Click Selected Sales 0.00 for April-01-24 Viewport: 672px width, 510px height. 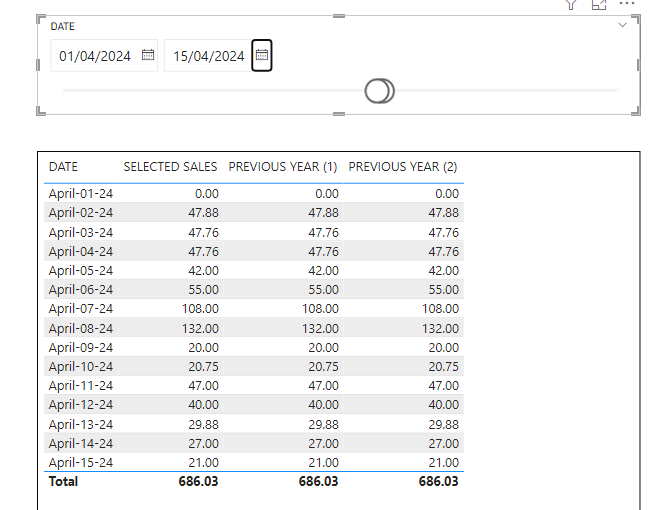[x=207, y=194]
